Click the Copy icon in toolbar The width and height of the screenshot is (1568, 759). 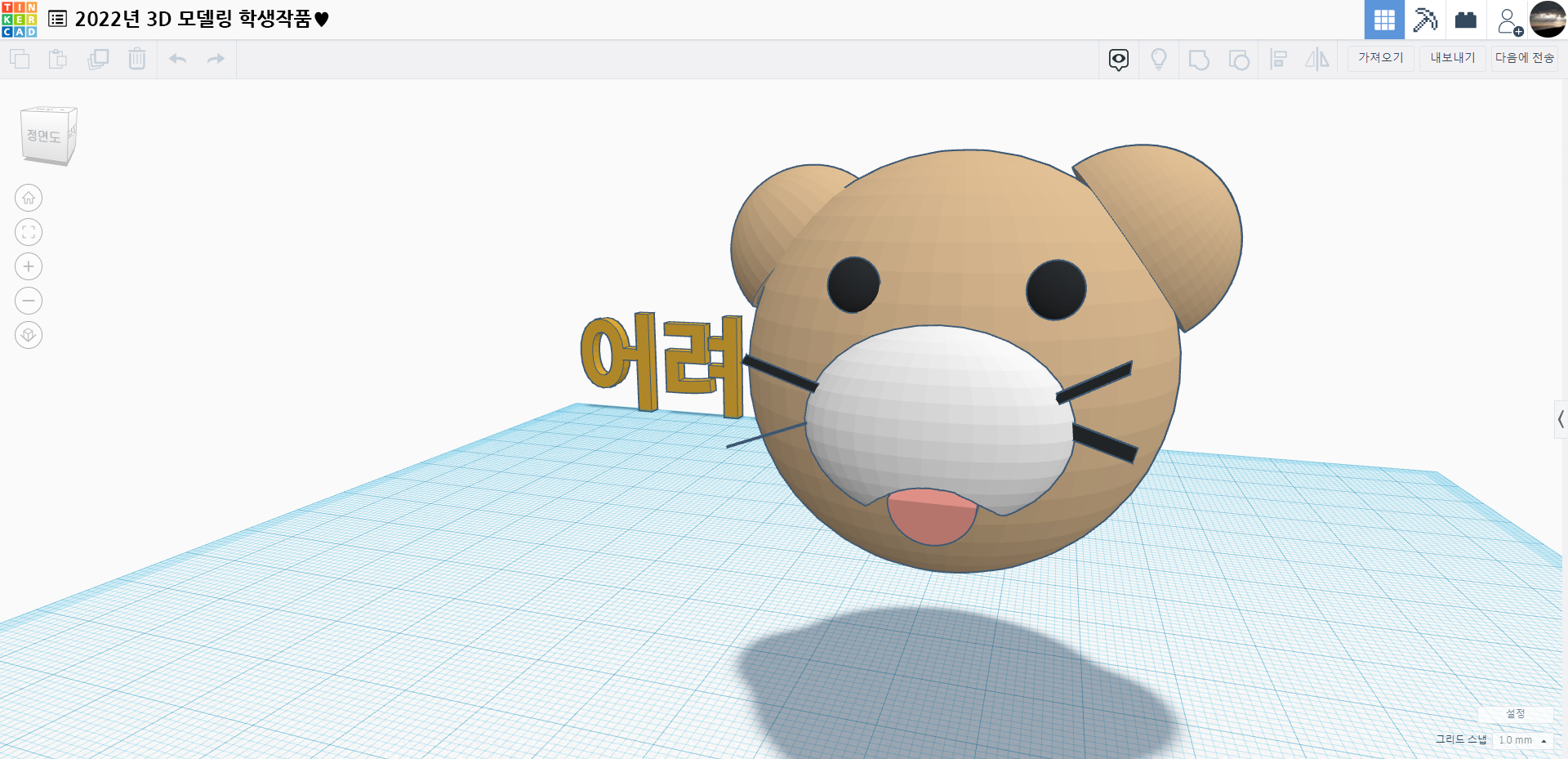click(x=20, y=59)
